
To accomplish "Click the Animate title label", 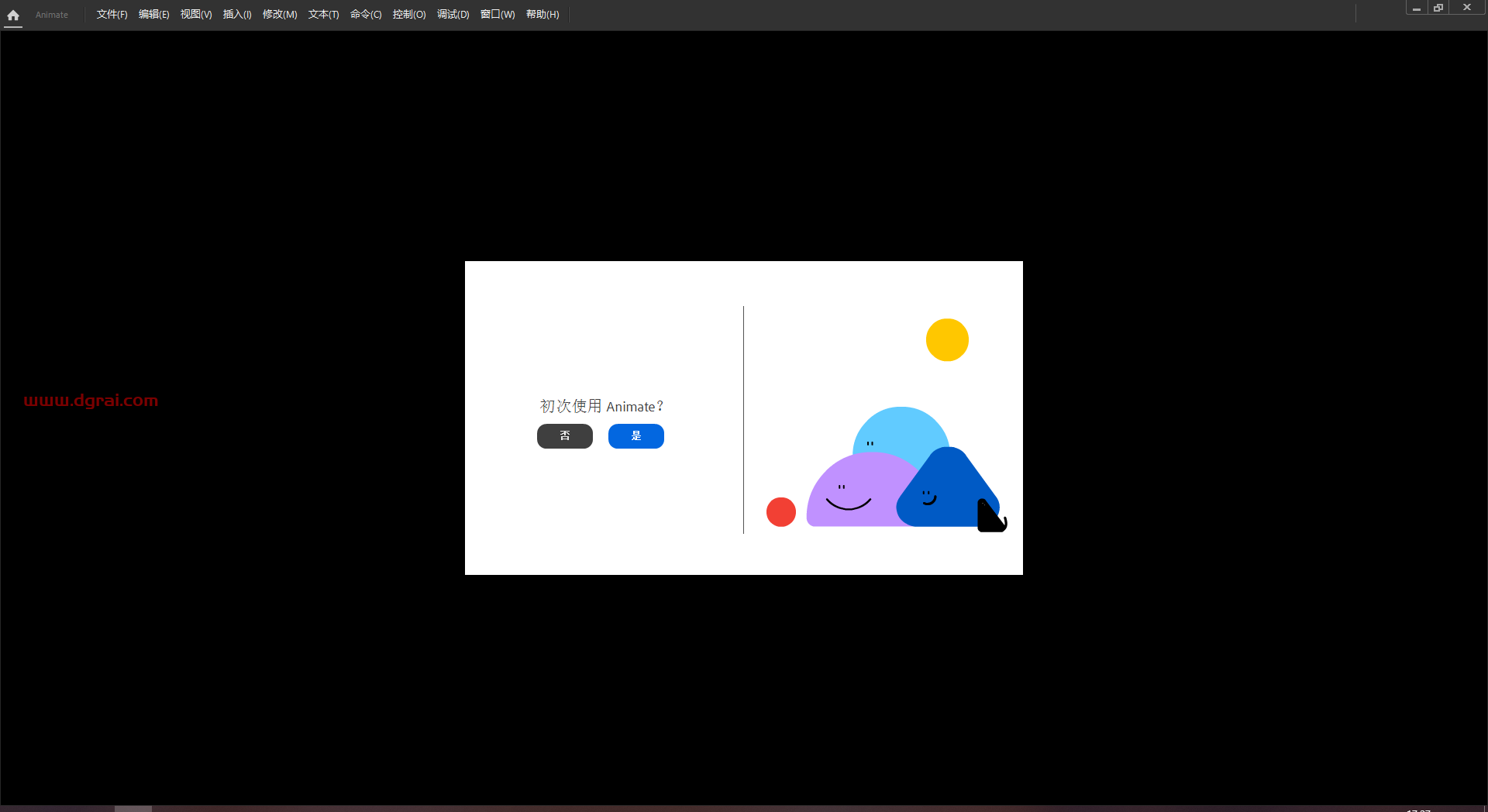I will click(51, 15).
